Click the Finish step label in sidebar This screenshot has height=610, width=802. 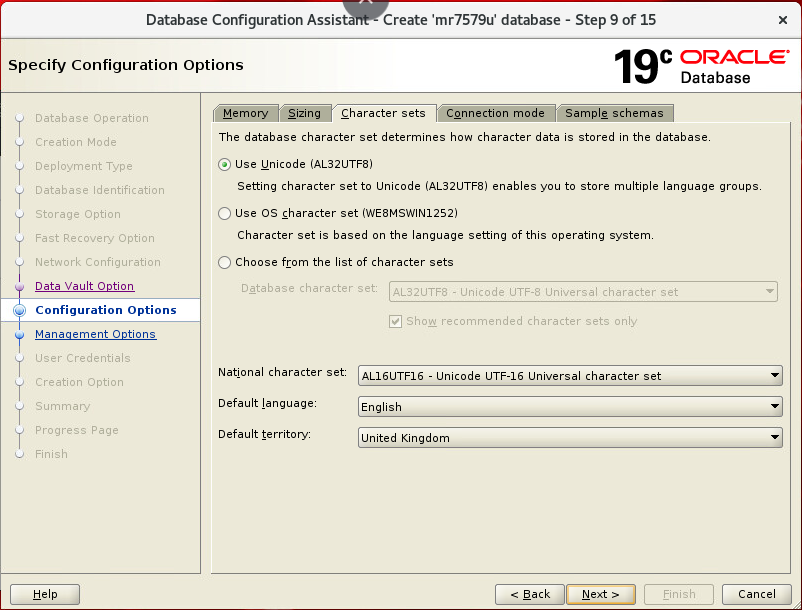click(x=51, y=454)
